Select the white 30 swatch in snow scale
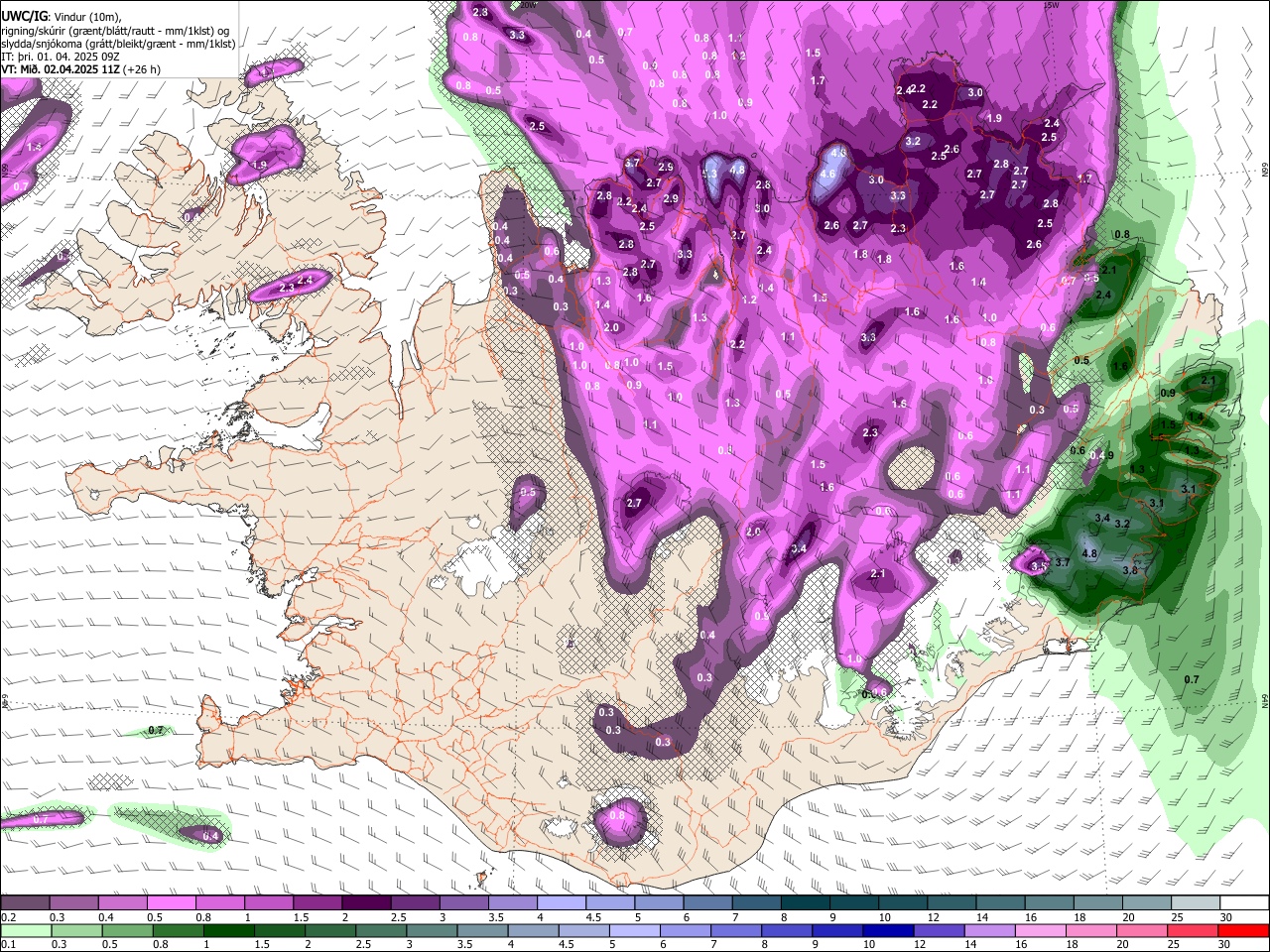The width and height of the screenshot is (1270, 952). click(1245, 903)
